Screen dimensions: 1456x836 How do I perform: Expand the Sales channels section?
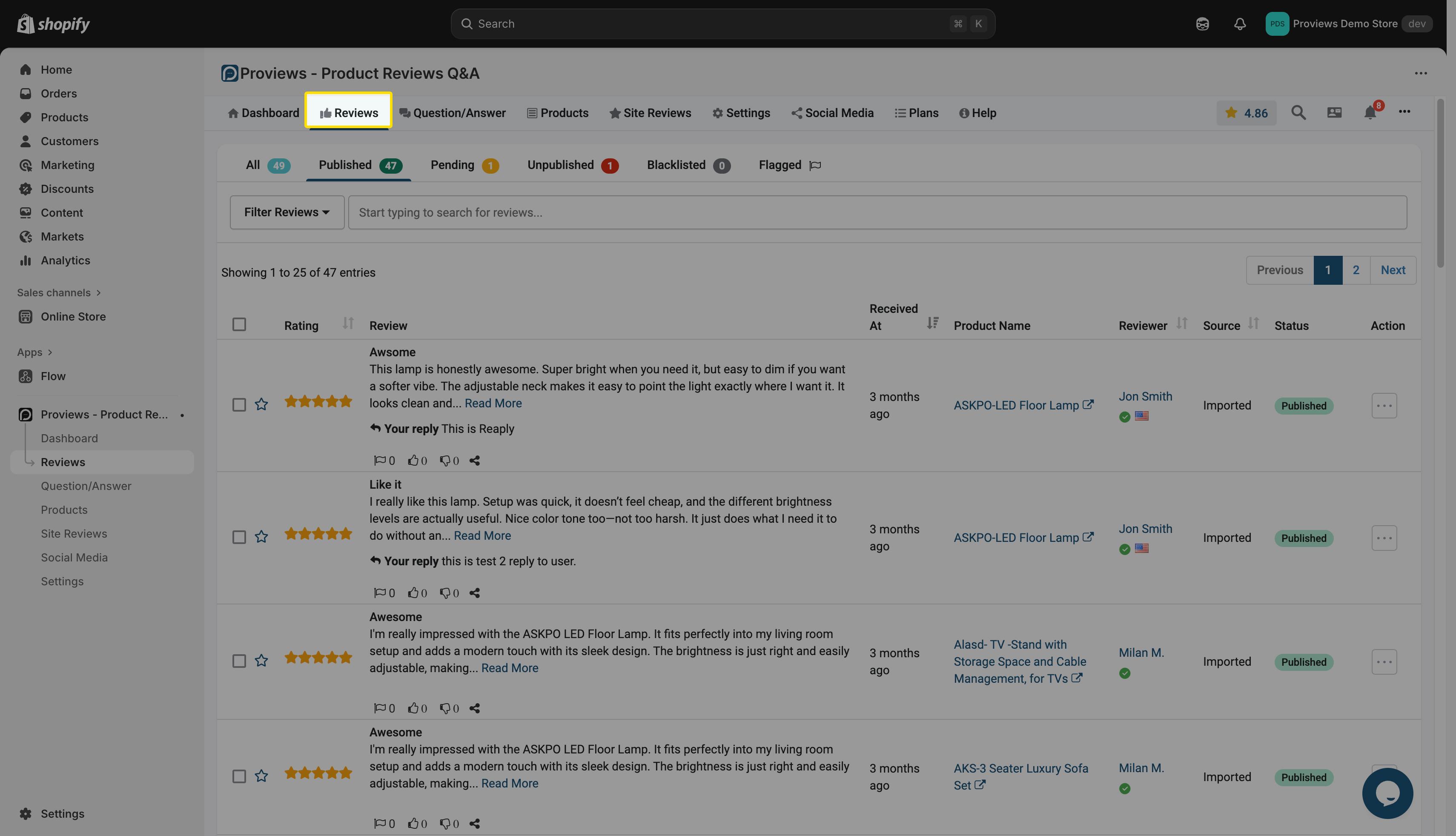click(59, 293)
